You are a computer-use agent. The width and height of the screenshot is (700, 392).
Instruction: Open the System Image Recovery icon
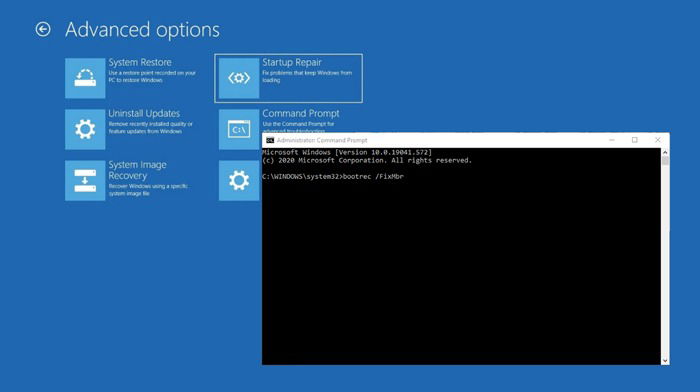pyautogui.click(x=85, y=181)
